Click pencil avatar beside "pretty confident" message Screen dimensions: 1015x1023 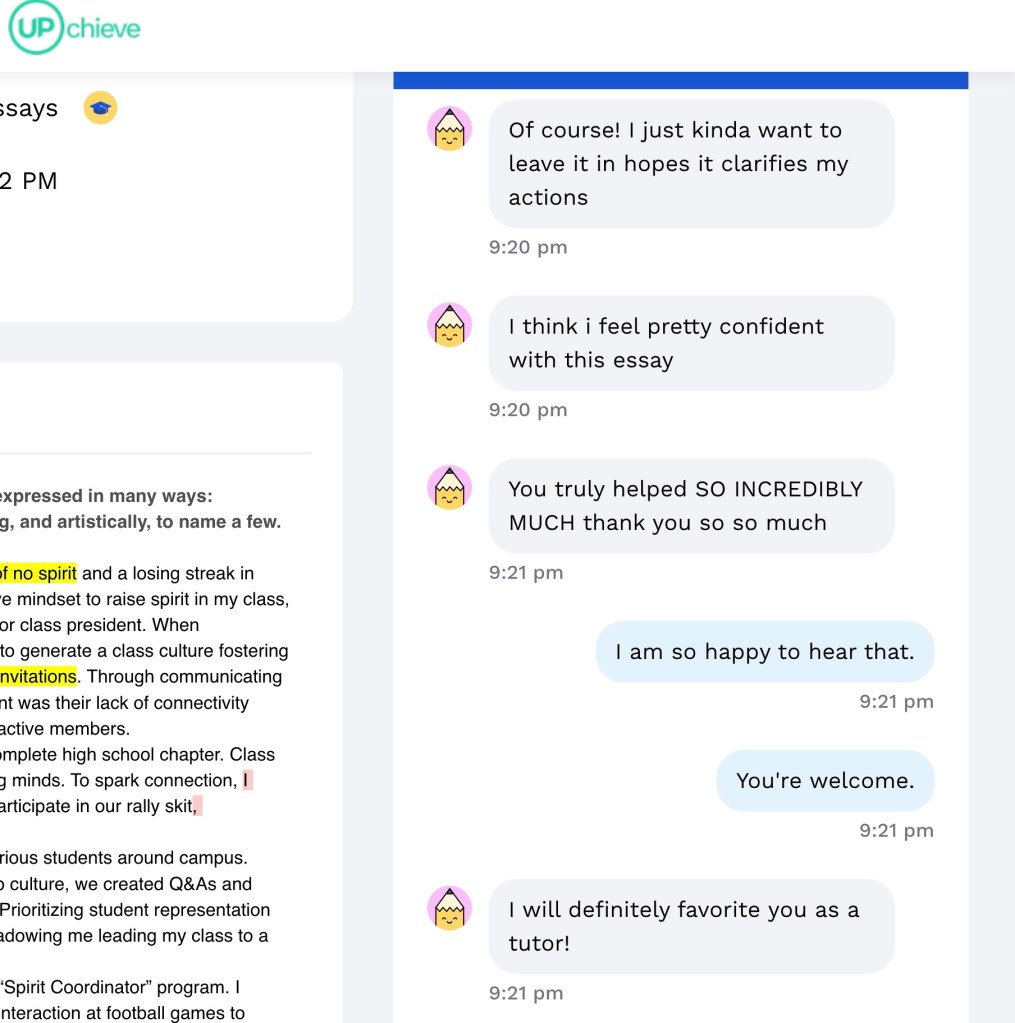pyautogui.click(x=449, y=325)
